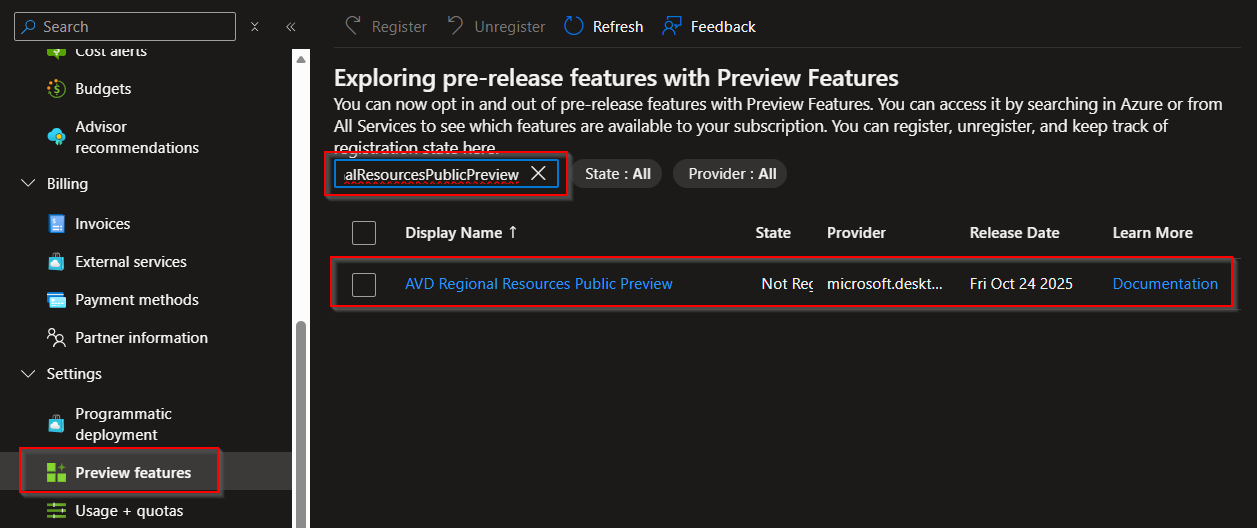1257x528 pixels.
Task: Check the AVD Regional Resources row checkbox
Action: tap(364, 284)
